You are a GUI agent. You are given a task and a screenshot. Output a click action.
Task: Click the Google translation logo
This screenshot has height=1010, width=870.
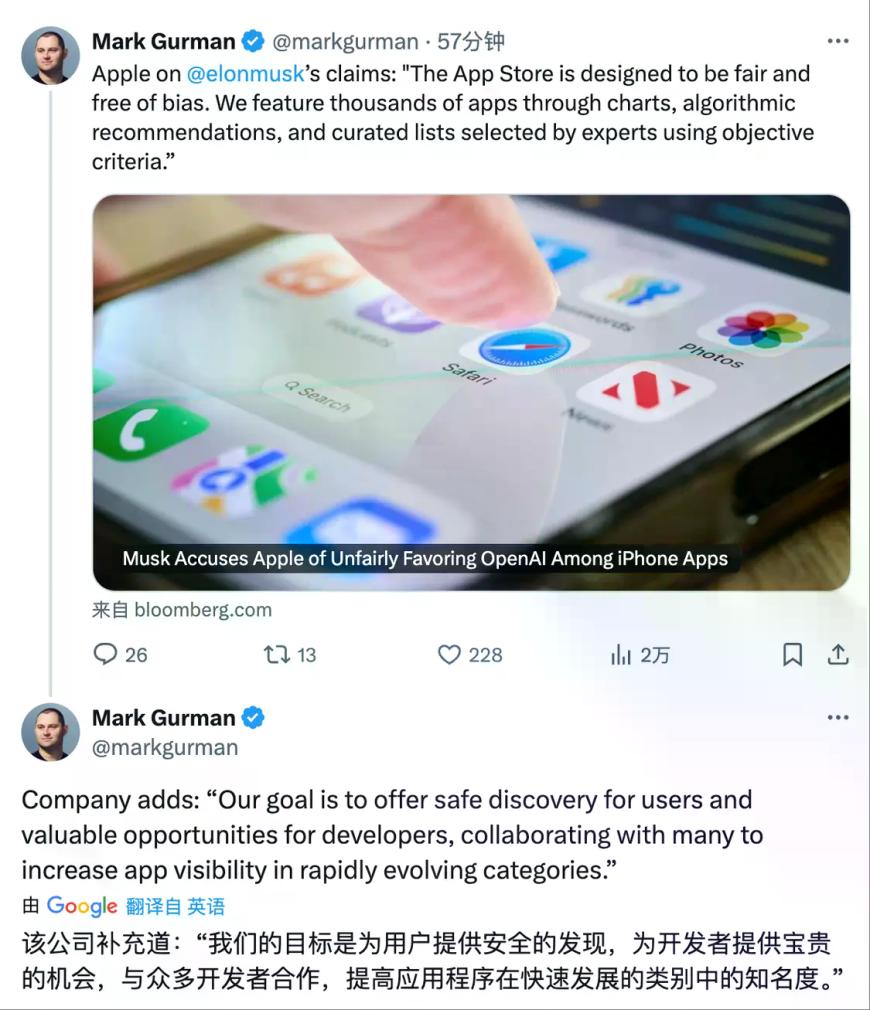tap(82, 906)
